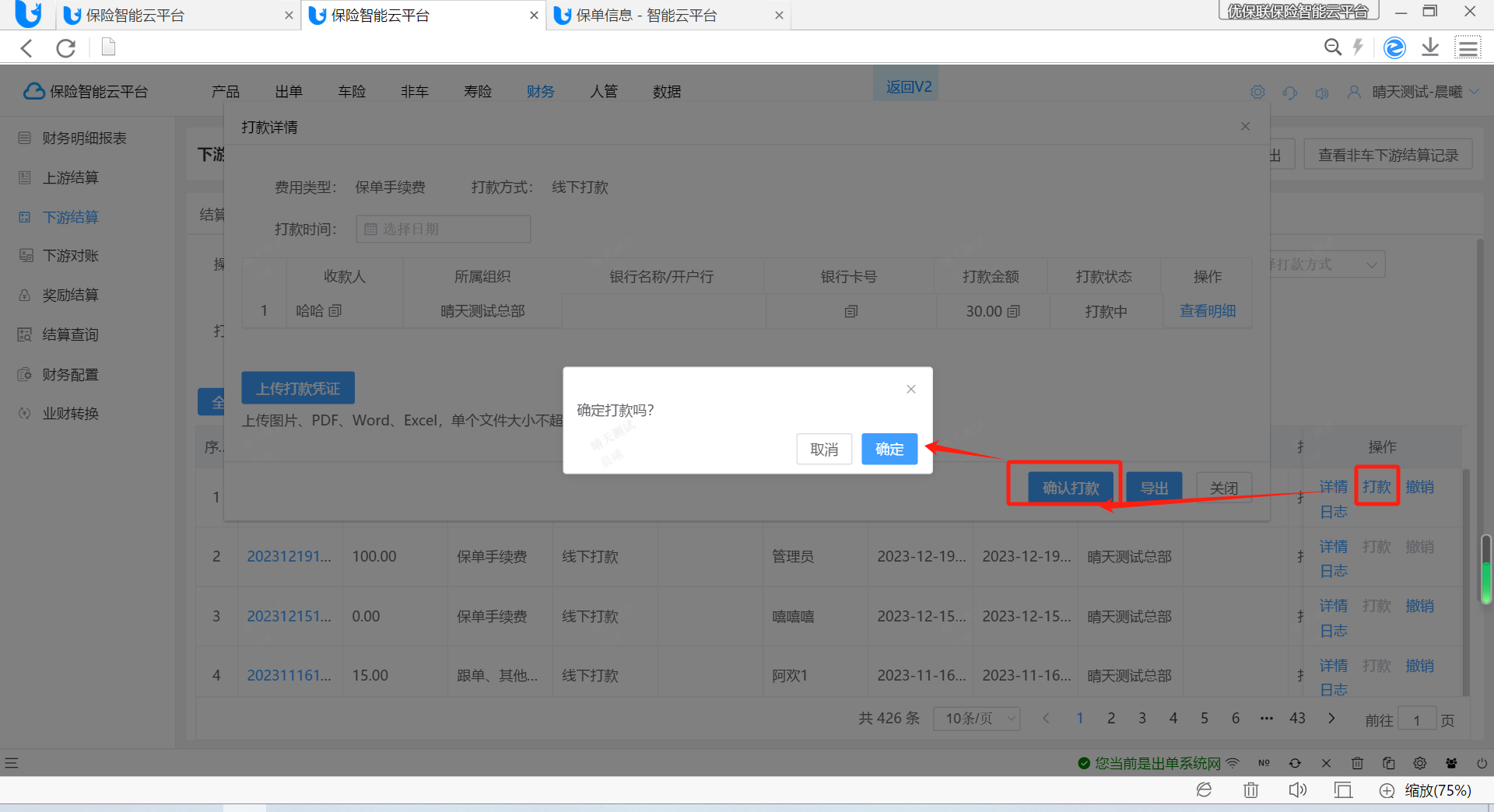
Task: Open the 产品 top menu
Action: click(226, 92)
